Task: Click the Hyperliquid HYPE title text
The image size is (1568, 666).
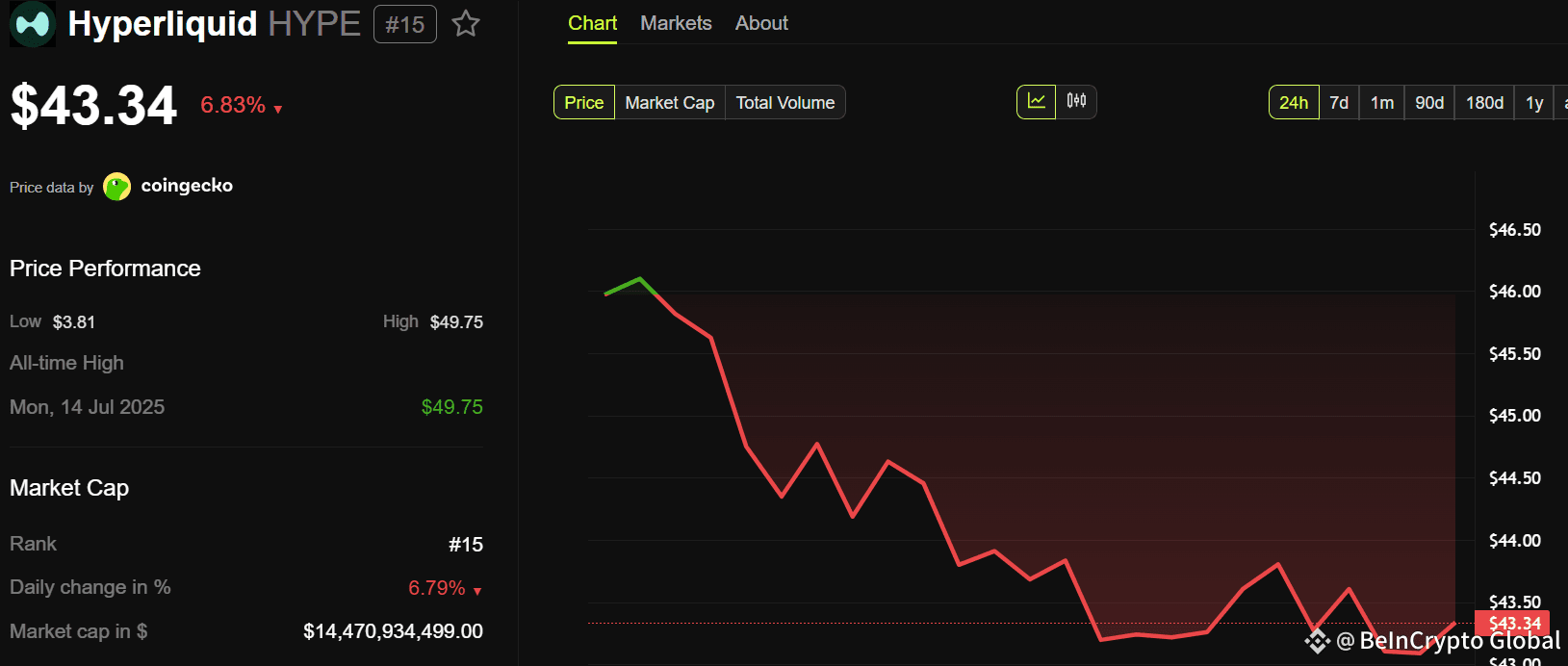Action: 214,23
